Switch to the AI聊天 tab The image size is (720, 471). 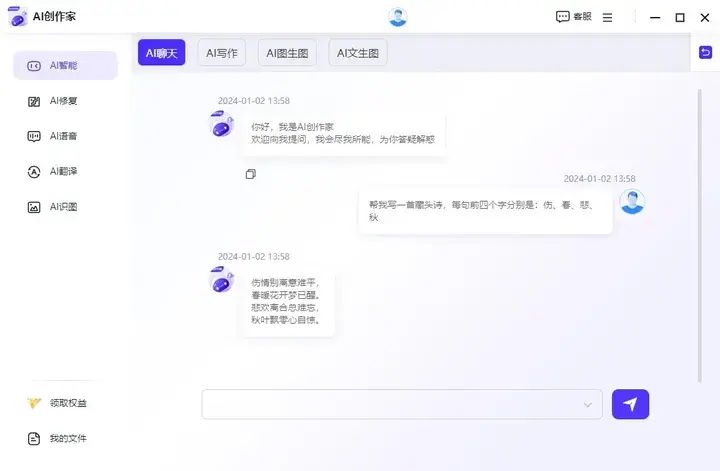pos(161,53)
